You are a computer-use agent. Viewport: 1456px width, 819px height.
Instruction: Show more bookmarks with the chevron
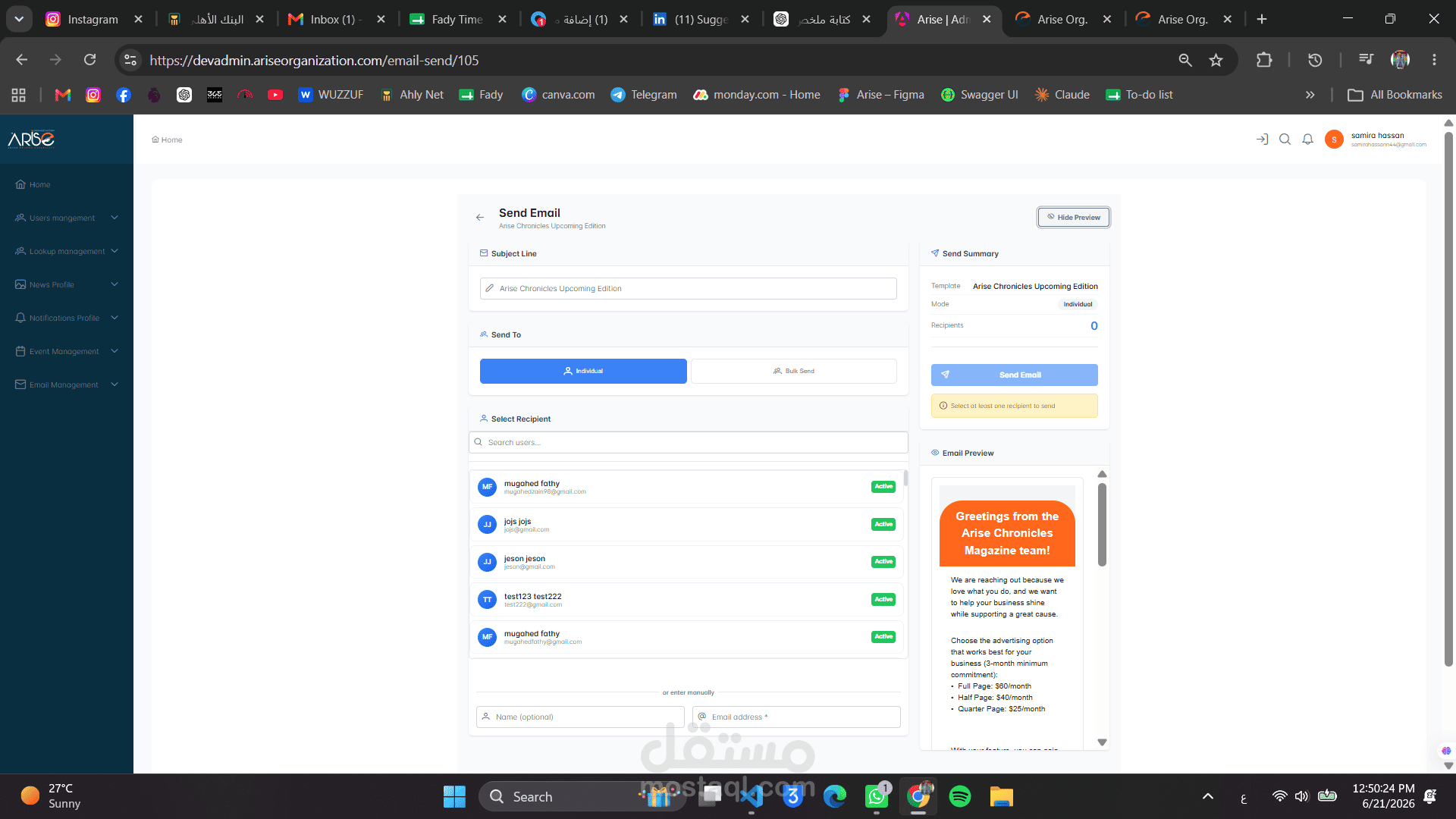pyautogui.click(x=1310, y=95)
